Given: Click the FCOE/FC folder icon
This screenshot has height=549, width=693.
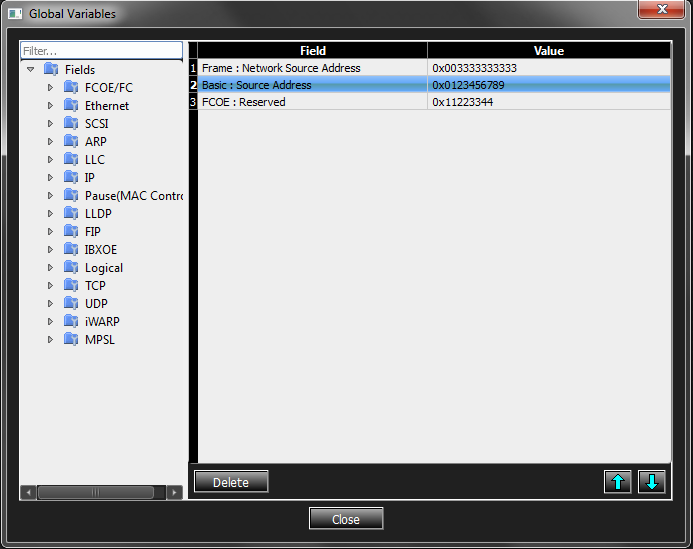Looking at the screenshot, I should [x=71, y=87].
